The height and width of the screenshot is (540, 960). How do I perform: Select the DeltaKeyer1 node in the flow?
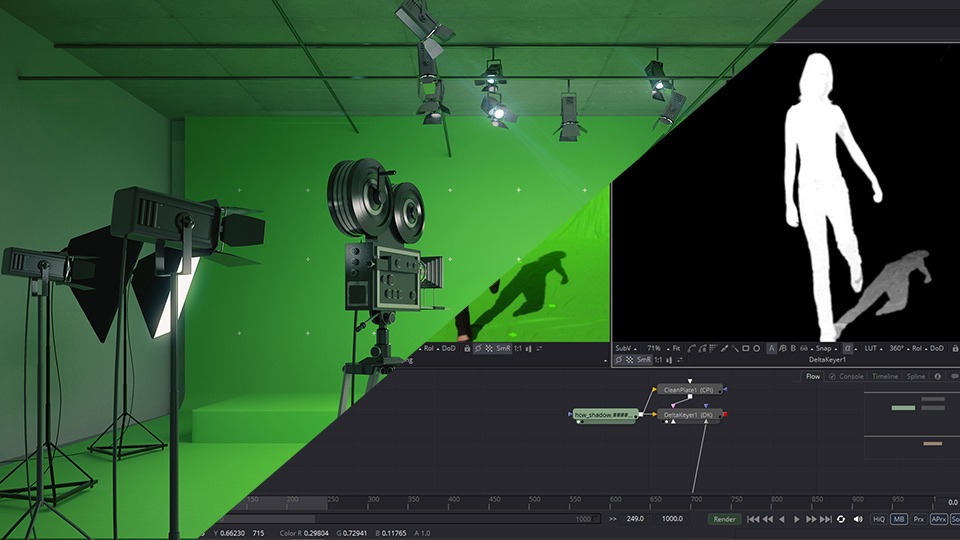tap(688, 414)
